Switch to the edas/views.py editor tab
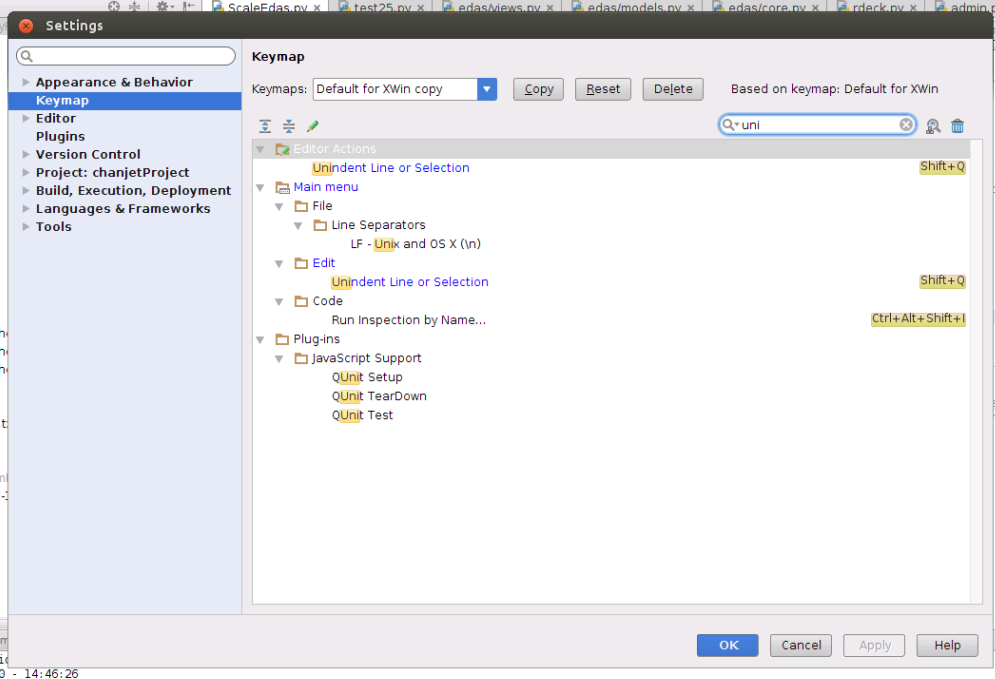The image size is (995, 679). point(499,7)
